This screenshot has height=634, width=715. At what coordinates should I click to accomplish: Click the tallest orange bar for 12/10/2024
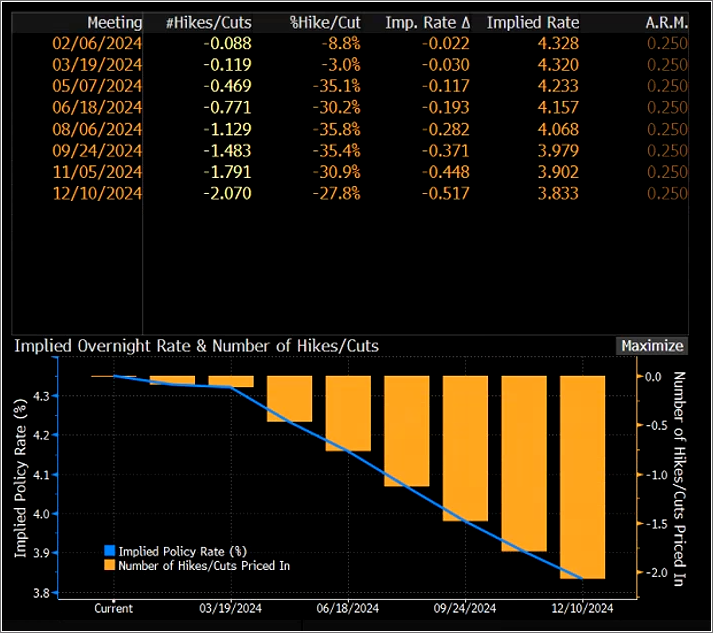point(582,478)
